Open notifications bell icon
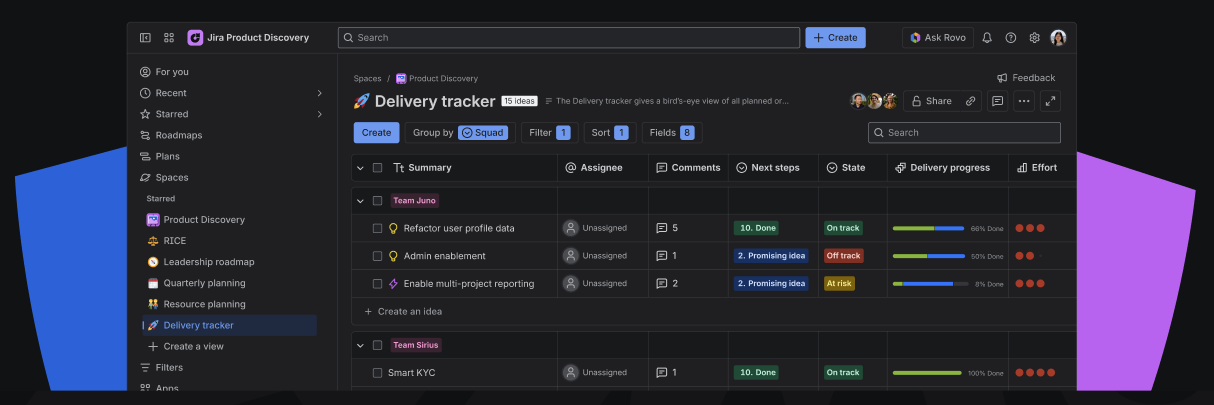The image size is (1214, 405). tap(987, 38)
